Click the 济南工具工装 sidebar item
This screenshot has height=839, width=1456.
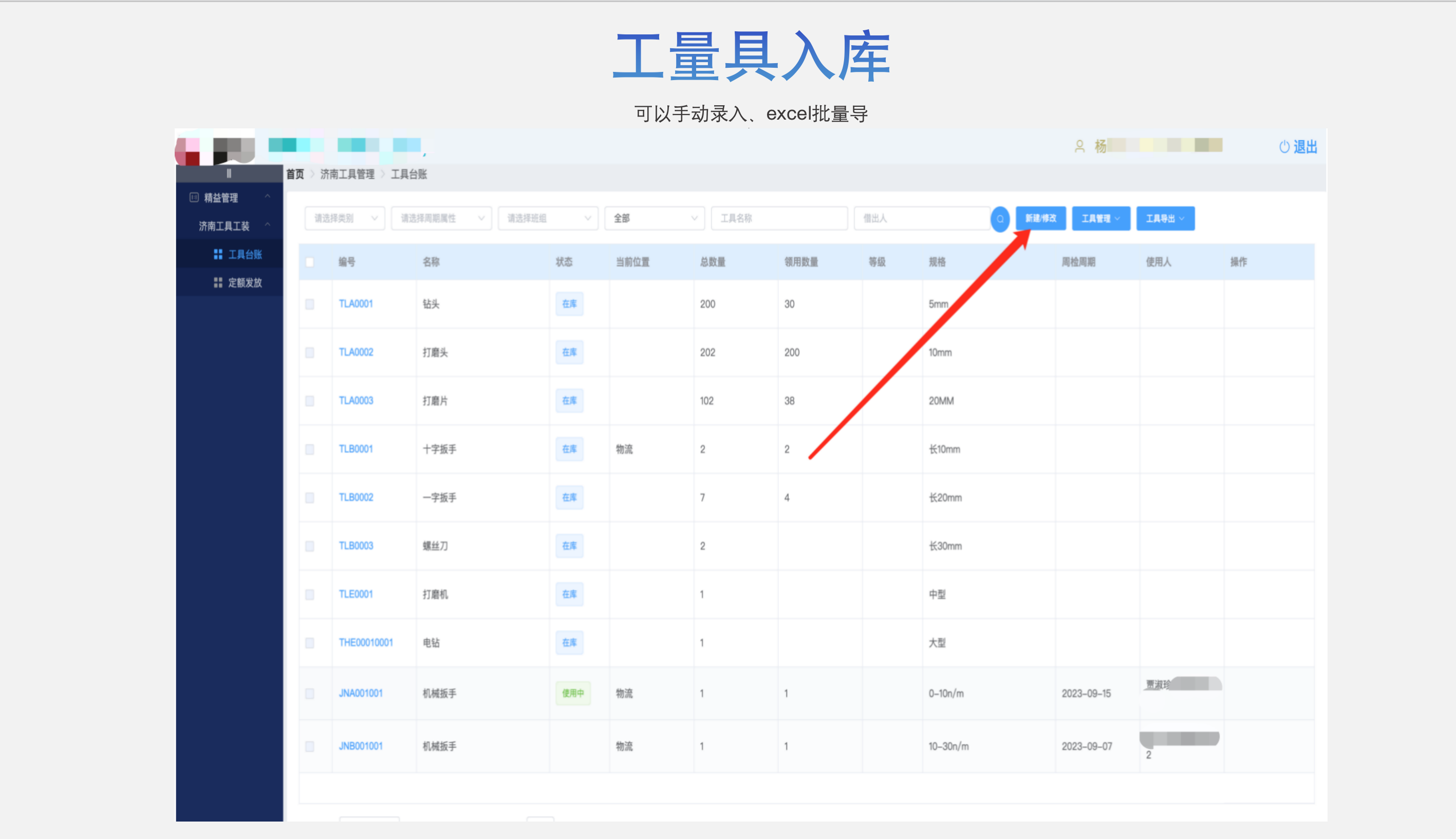click(230, 226)
